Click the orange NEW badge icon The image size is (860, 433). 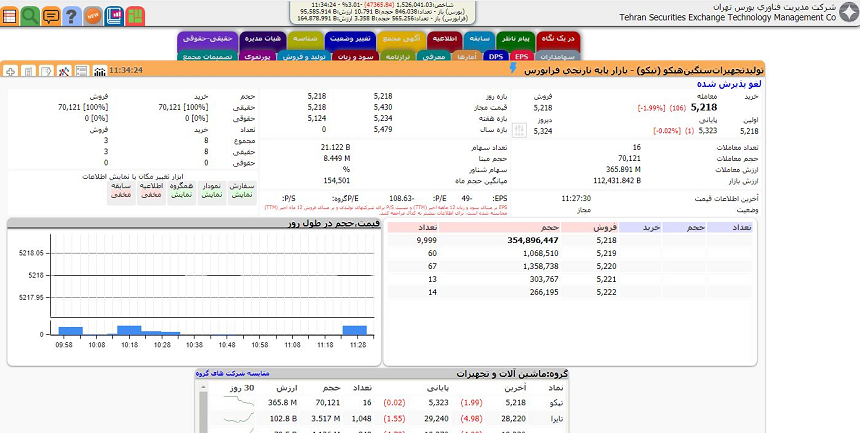93,16
